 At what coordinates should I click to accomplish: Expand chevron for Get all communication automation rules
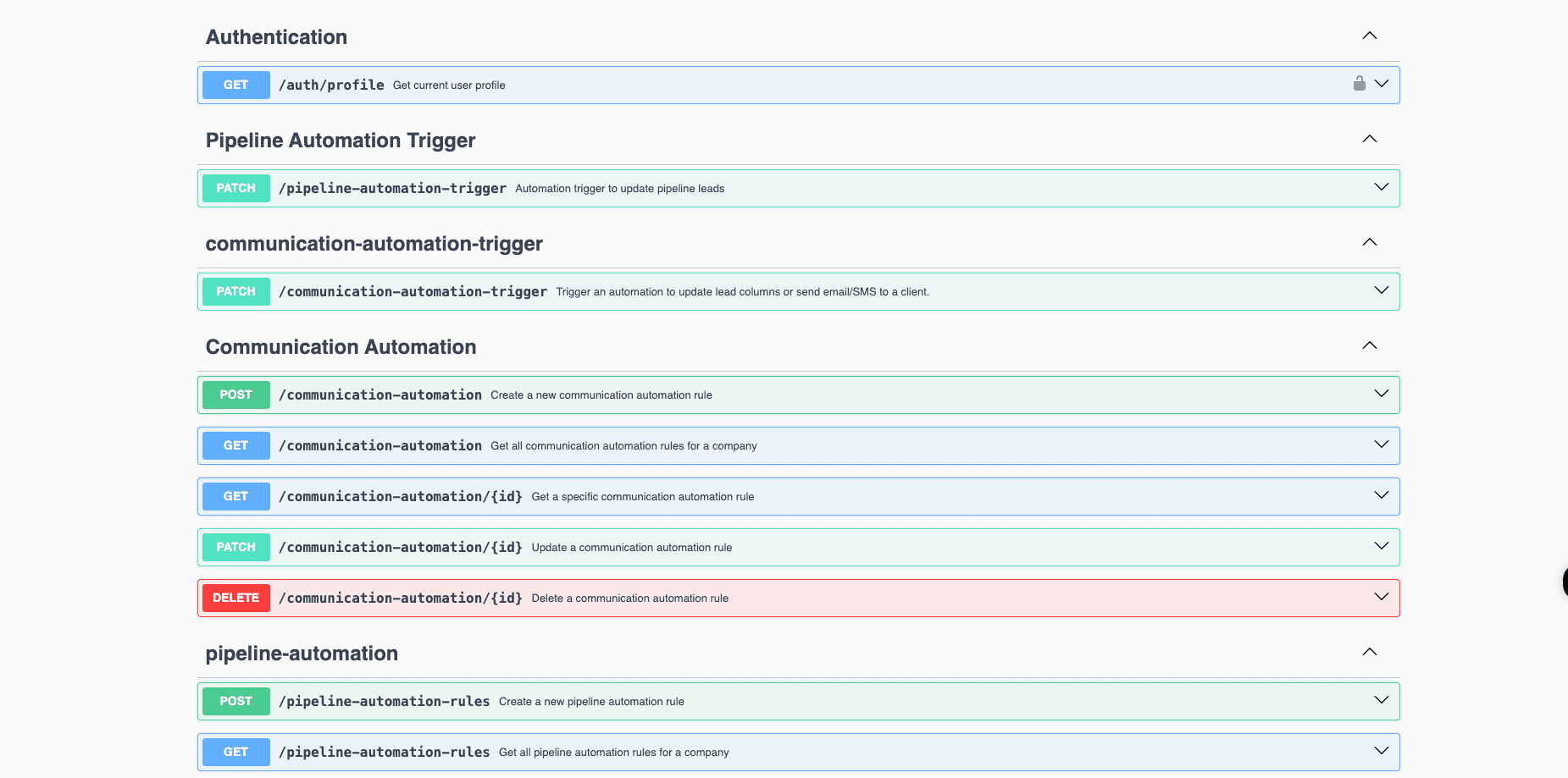pos(1382,444)
